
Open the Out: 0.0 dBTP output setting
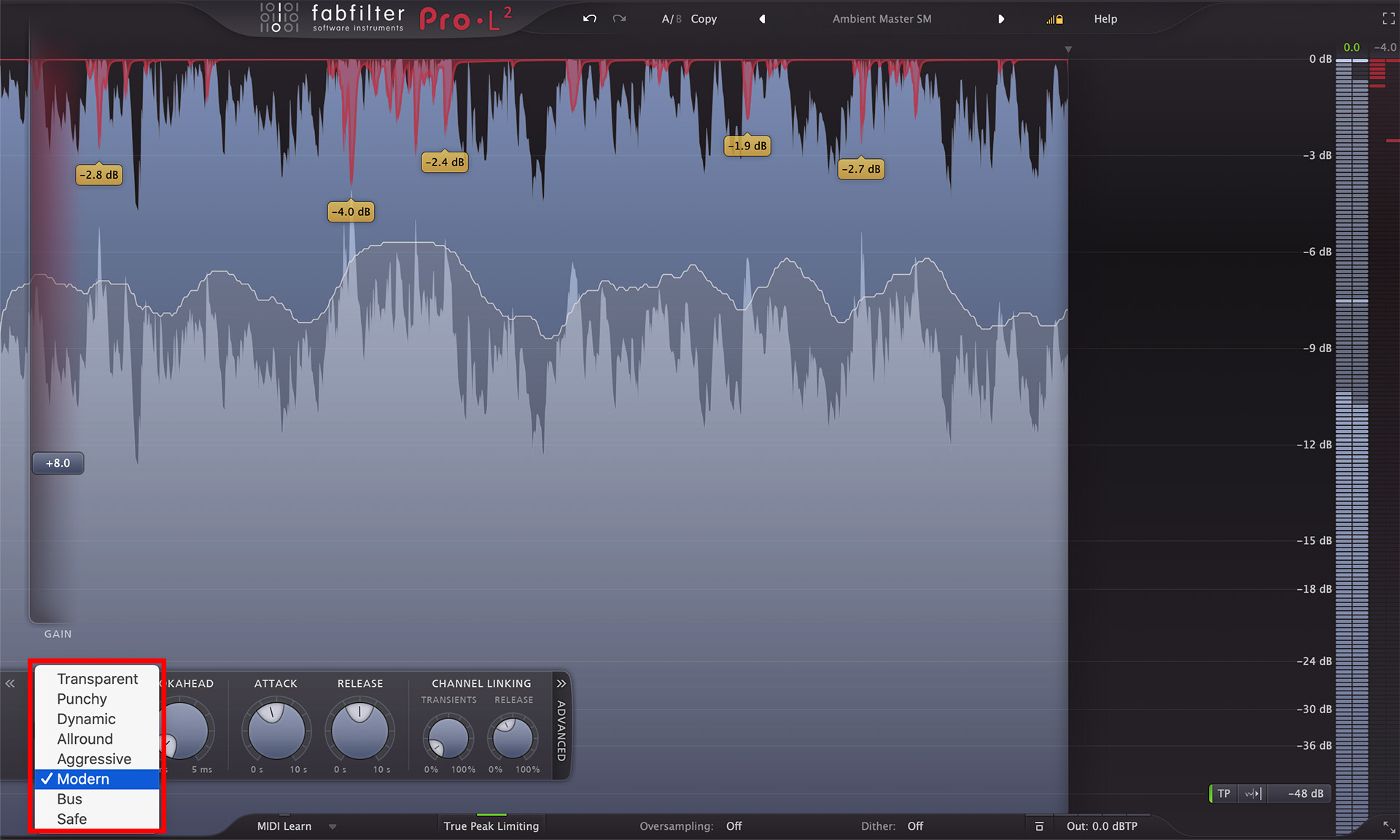(1102, 826)
